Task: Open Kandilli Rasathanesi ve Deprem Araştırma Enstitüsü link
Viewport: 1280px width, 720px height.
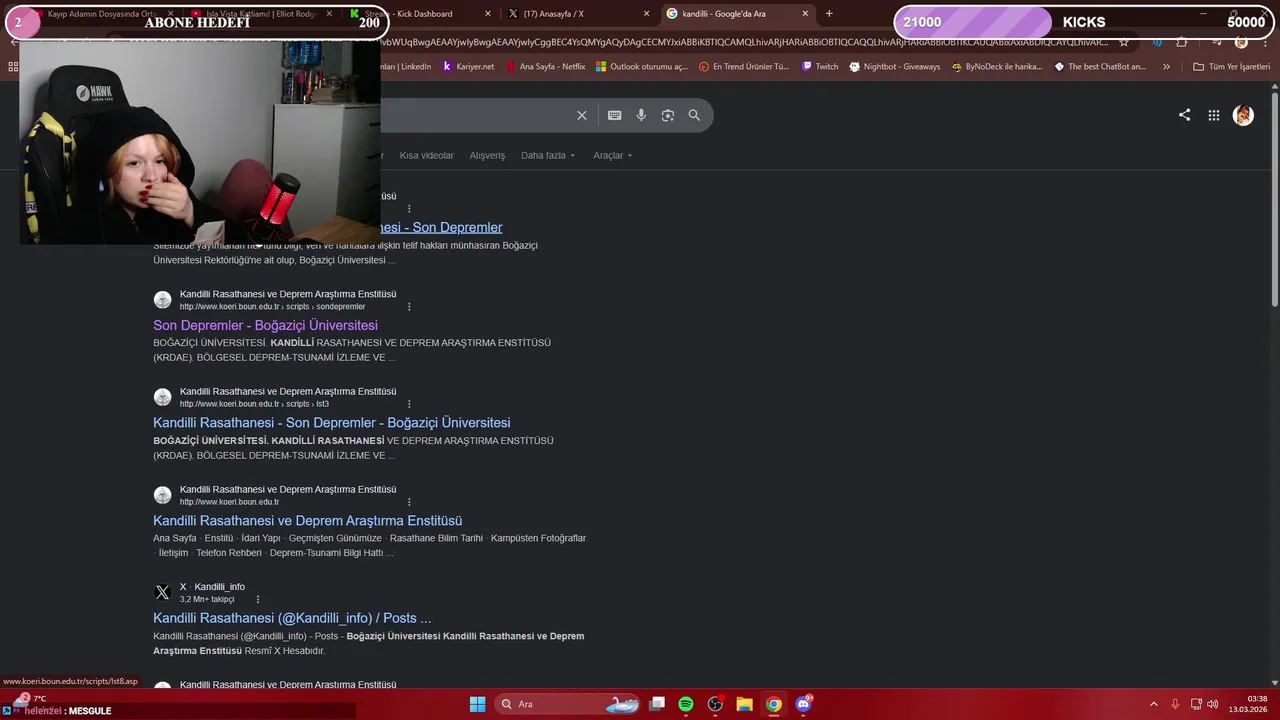Action: 307,521
